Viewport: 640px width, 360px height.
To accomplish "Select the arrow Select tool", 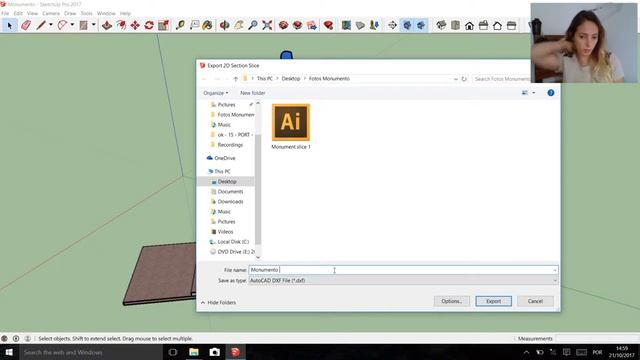I will [x=10, y=26].
